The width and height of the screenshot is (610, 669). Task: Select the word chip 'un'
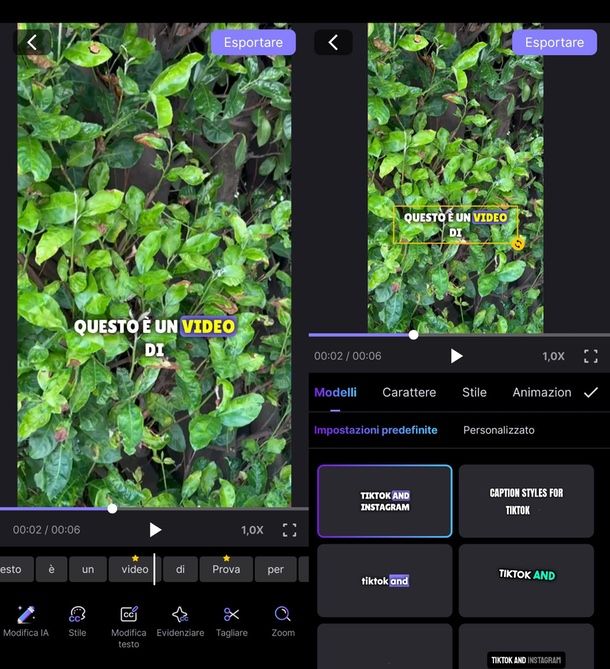[x=88, y=569]
